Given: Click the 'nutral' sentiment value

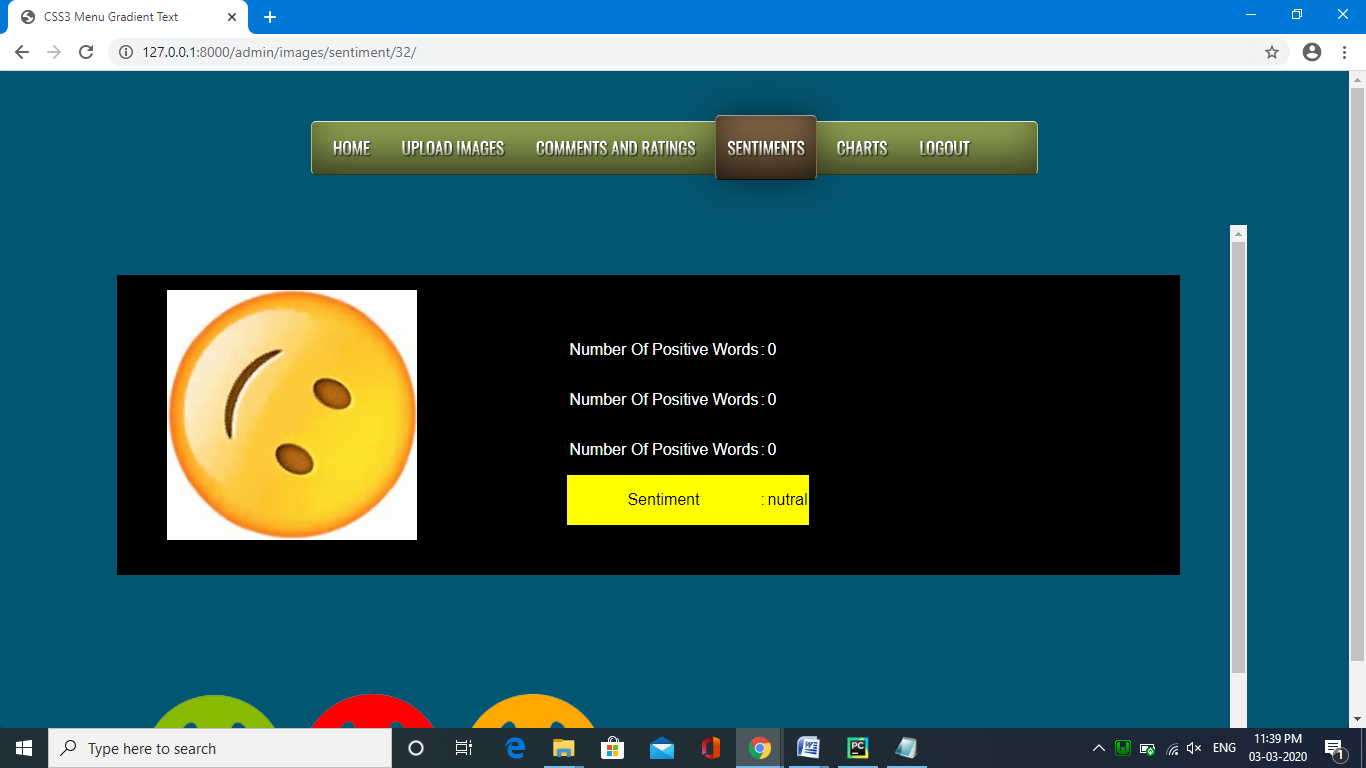Looking at the screenshot, I should [788, 500].
